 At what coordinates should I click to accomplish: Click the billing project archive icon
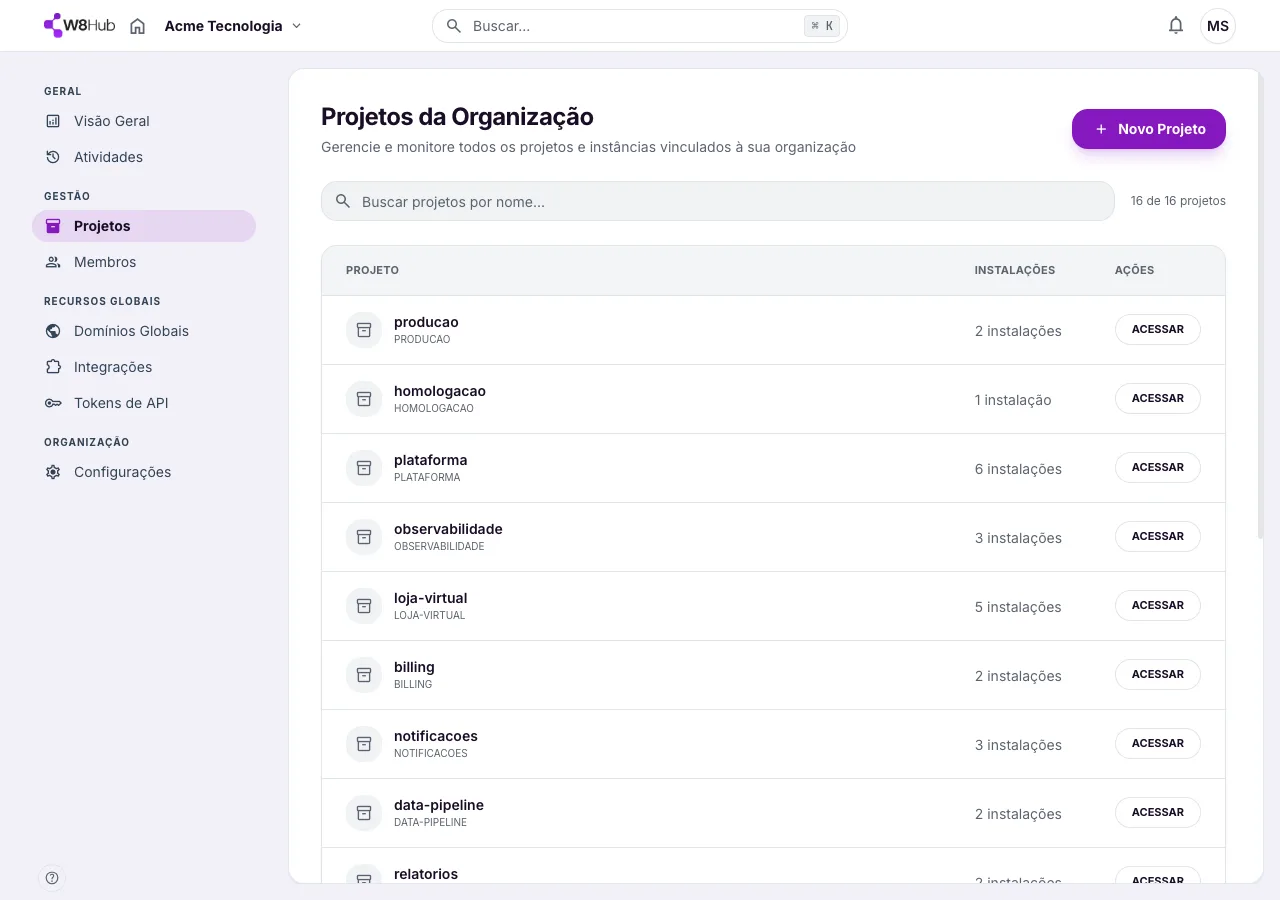pos(364,675)
